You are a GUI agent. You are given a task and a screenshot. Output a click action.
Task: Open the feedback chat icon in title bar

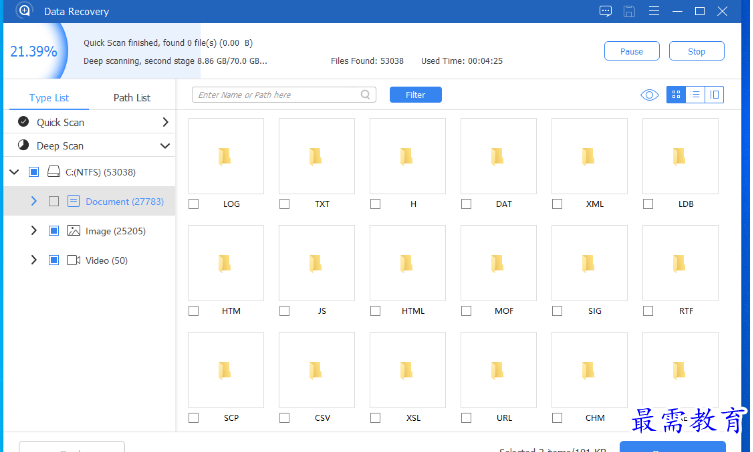tap(606, 11)
